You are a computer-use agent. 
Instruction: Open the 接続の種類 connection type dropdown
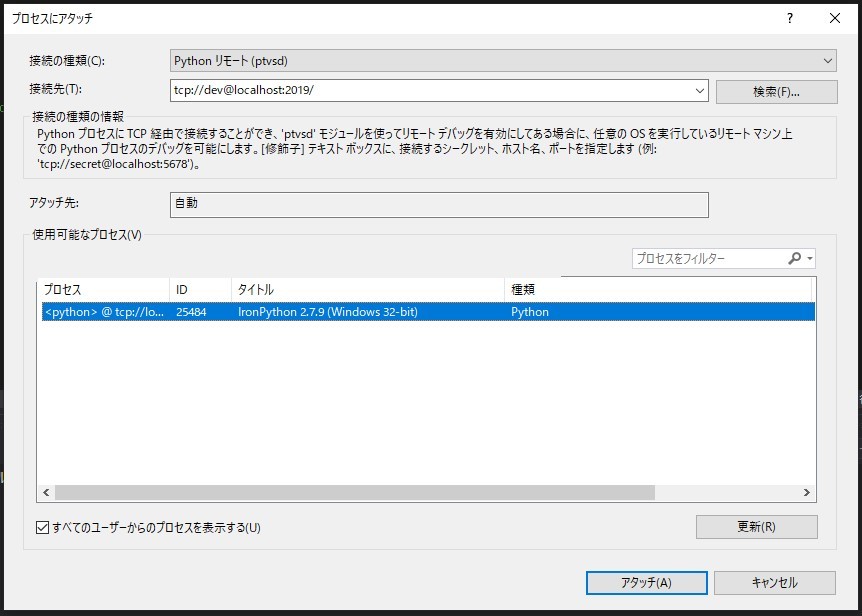point(503,60)
